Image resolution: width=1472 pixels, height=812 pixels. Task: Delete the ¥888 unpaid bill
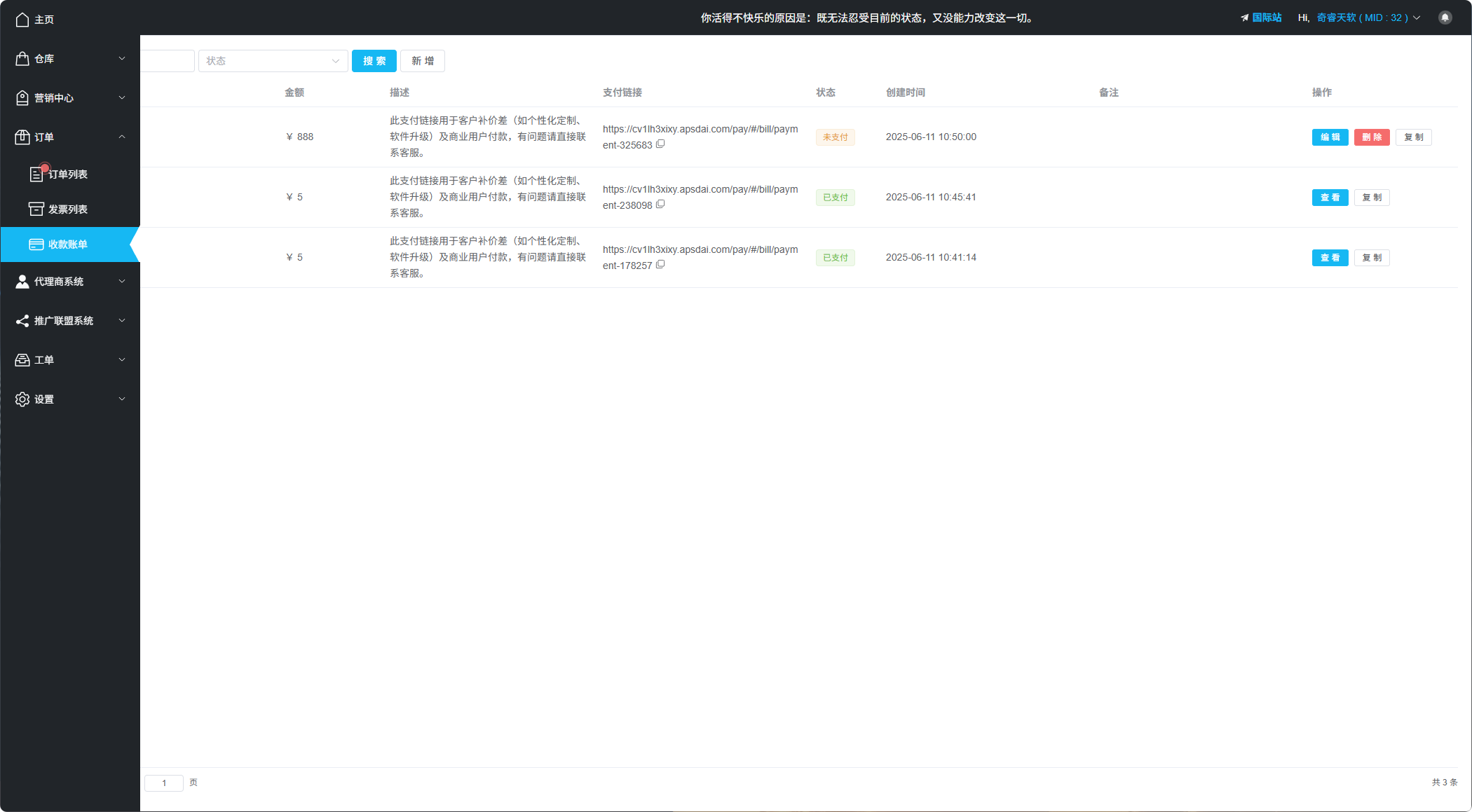click(1371, 137)
